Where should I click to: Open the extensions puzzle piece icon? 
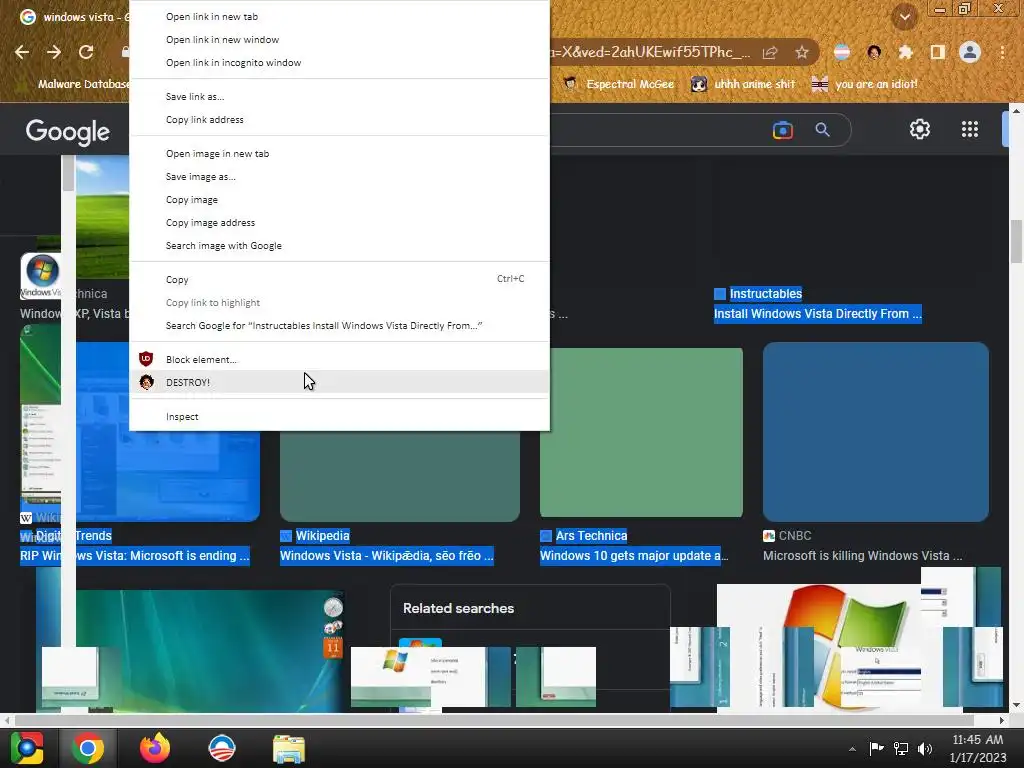pos(905,52)
